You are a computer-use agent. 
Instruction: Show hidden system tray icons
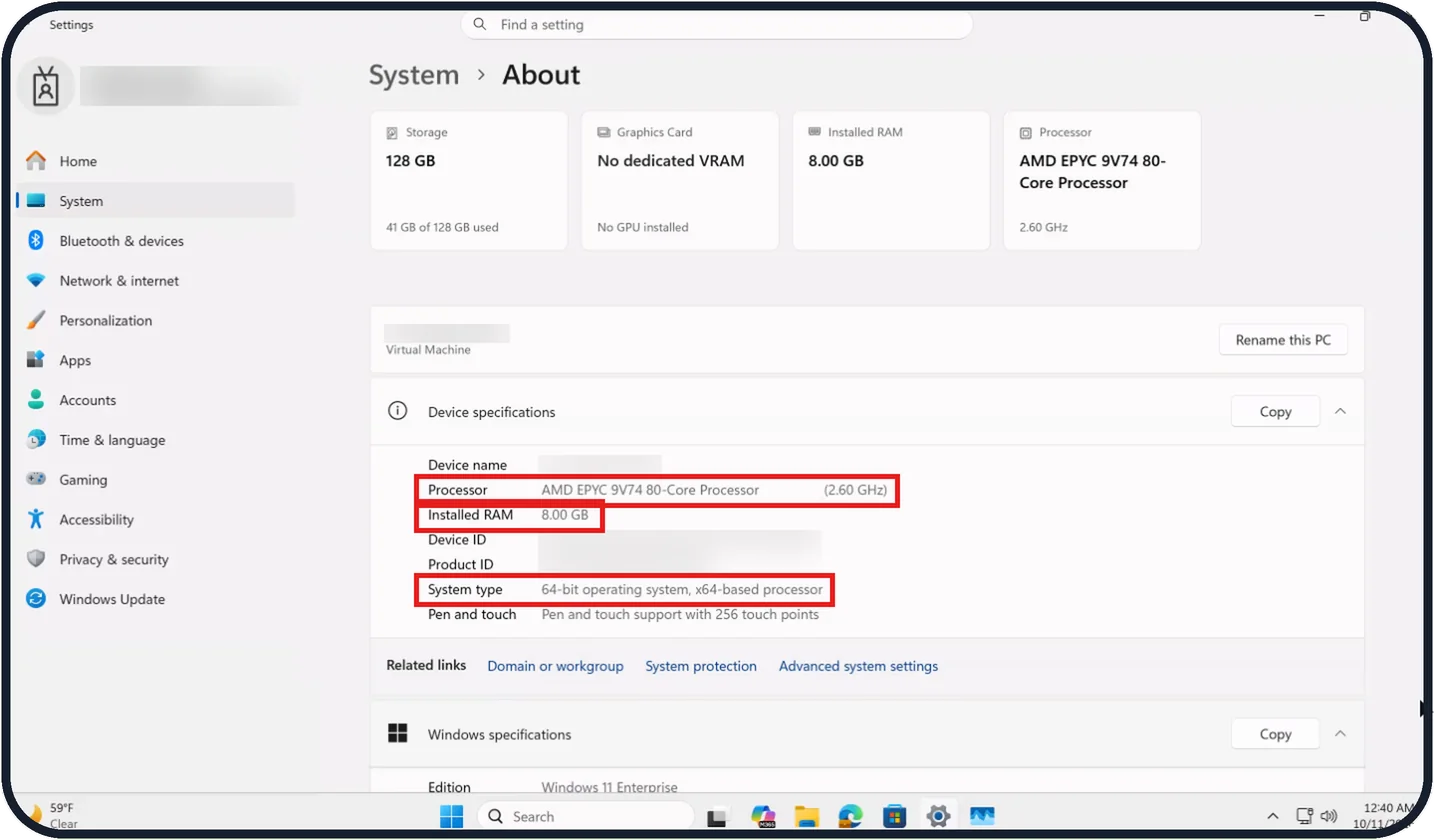[1272, 816]
